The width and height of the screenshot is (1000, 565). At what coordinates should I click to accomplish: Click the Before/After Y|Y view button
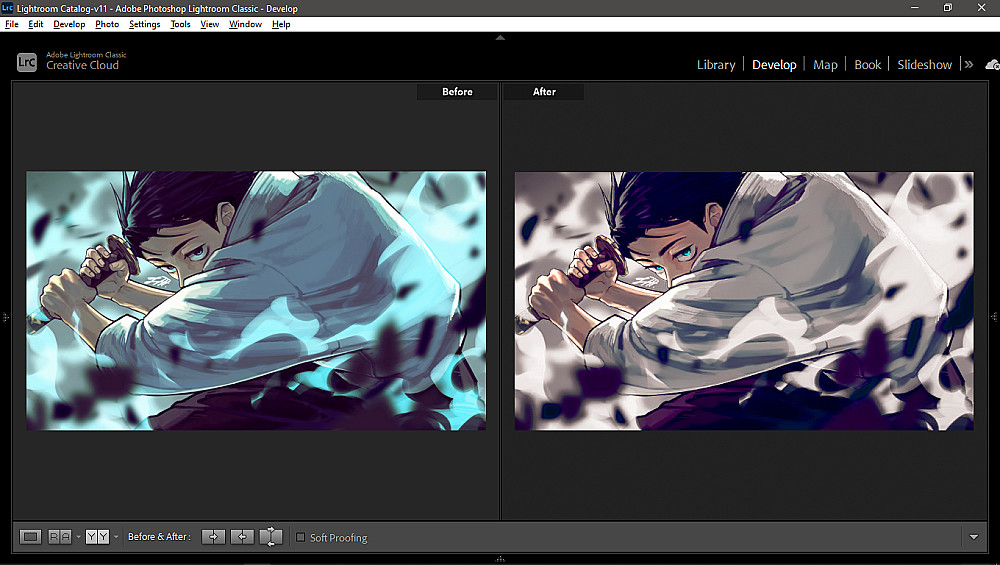[x=98, y=537]
